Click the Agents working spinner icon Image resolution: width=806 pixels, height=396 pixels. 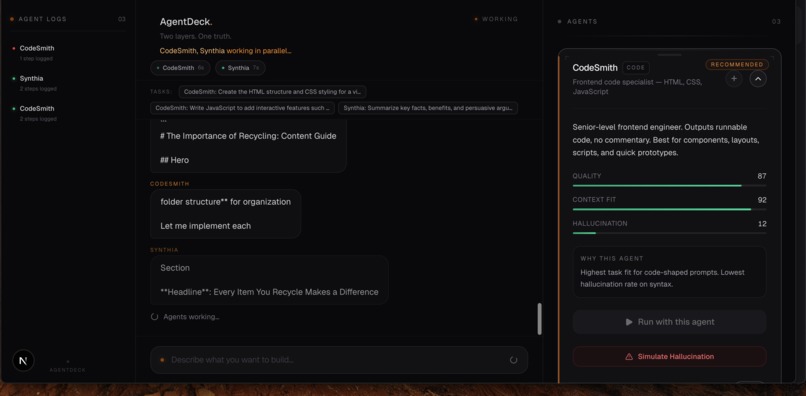click(154, 317)
